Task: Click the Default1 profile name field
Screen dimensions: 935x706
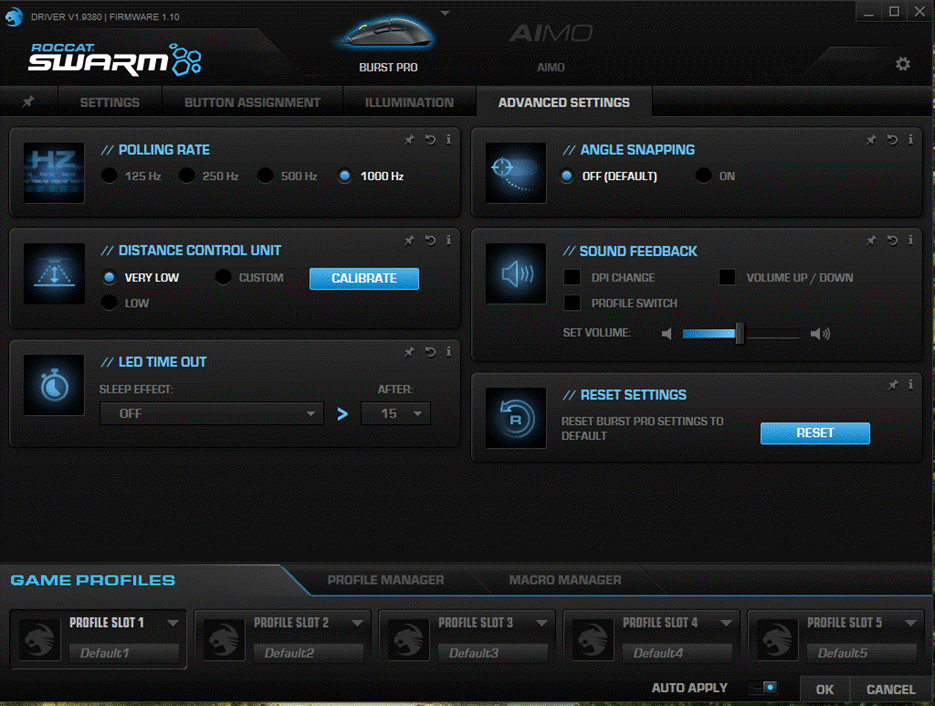Action: [123, 653]
